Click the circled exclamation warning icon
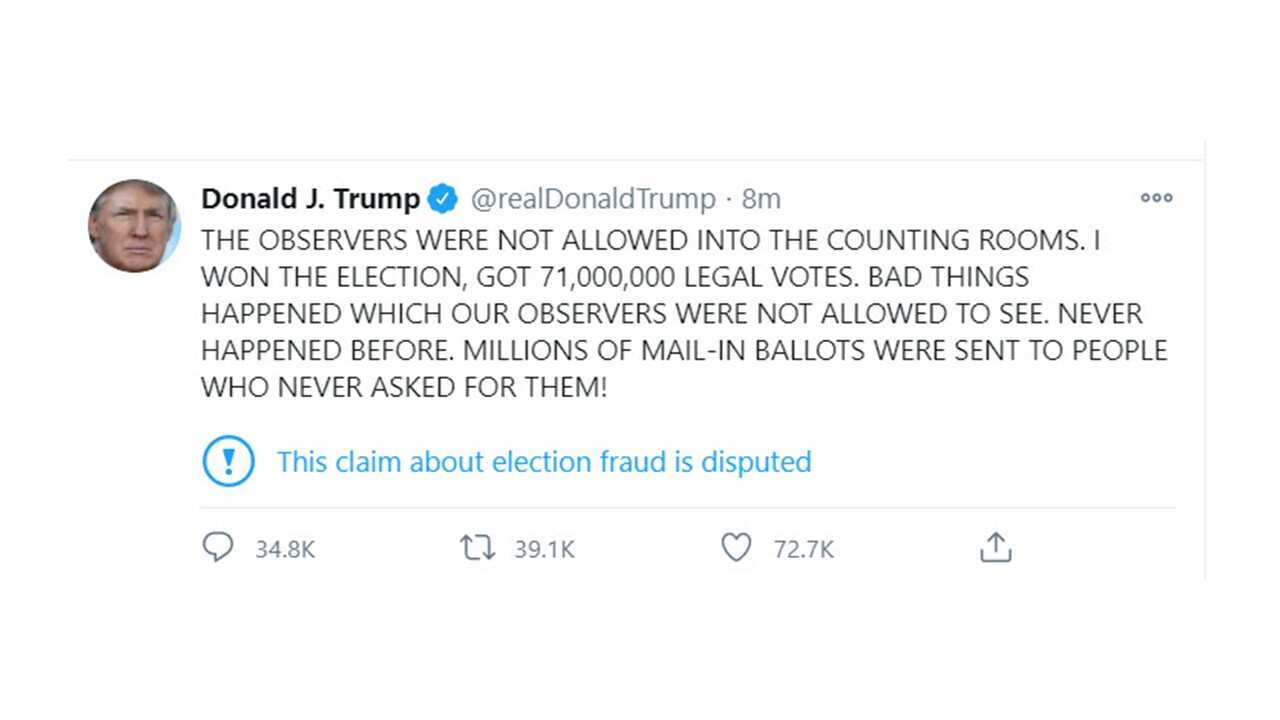Viewport: 1280px width, 720px height. pos(228,461)
